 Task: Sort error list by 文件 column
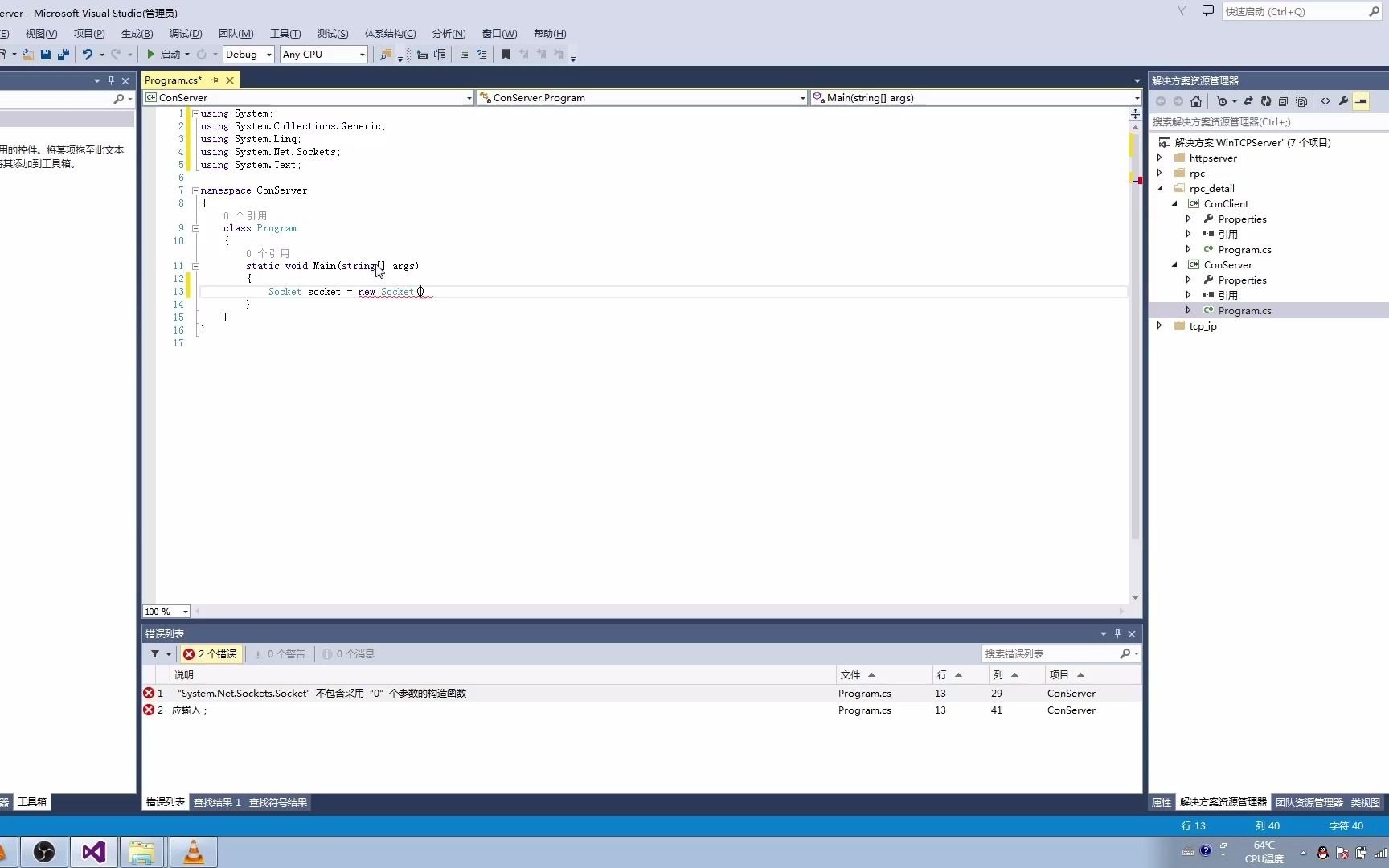pyautogui.click(x=883, y=675)
